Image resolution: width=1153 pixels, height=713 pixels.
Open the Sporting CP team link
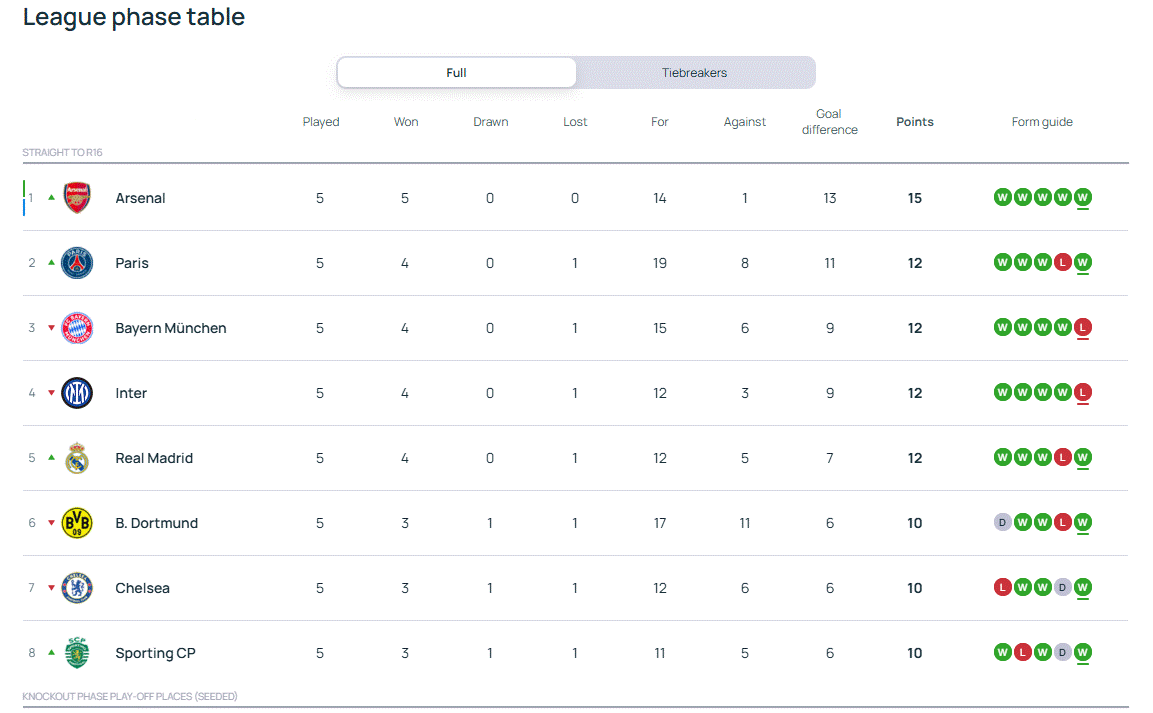point(155,653)
